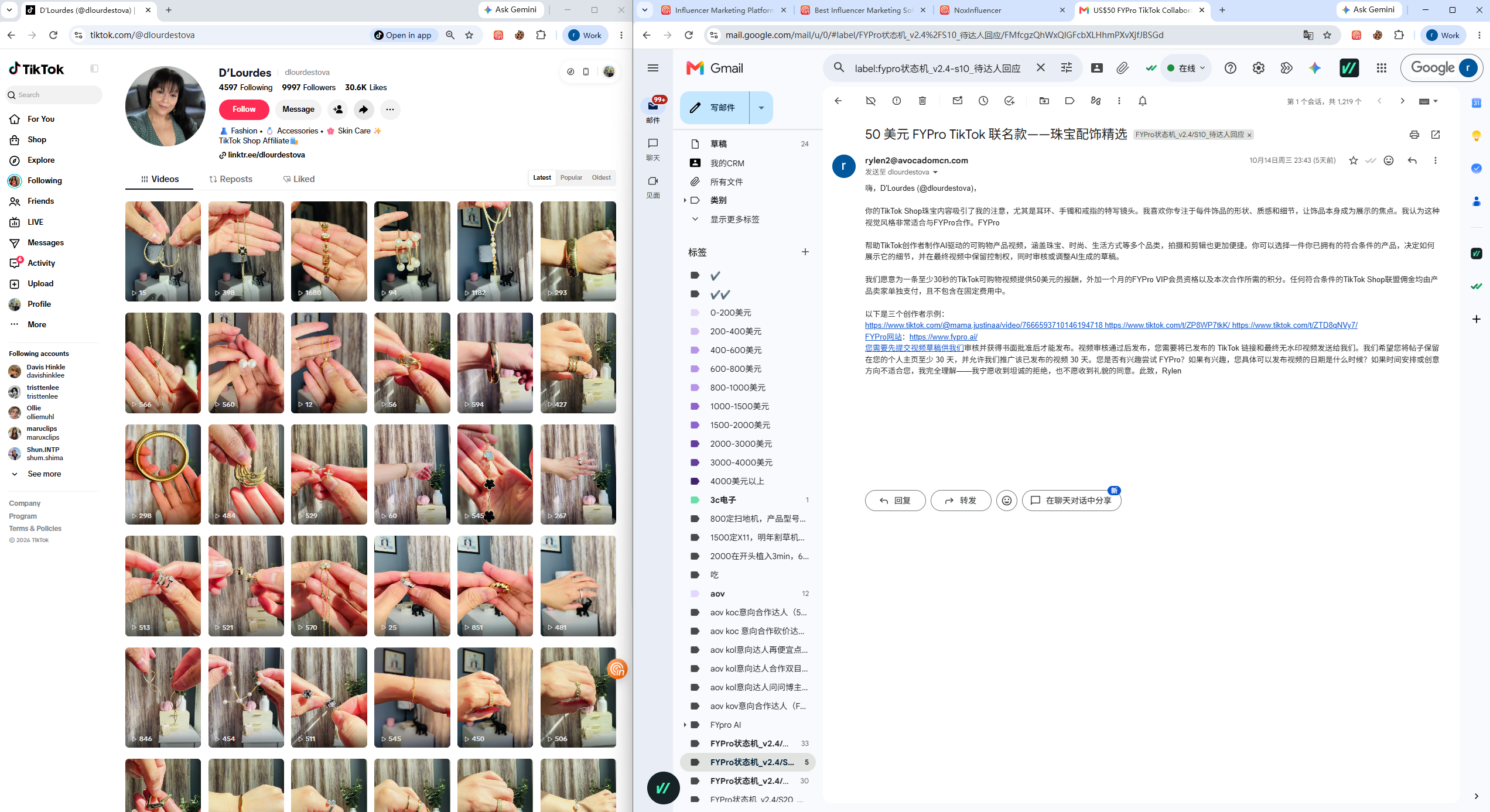Expand FYpro AI label tree
This screenshot has width=1490, height=812.
[685, 725]
